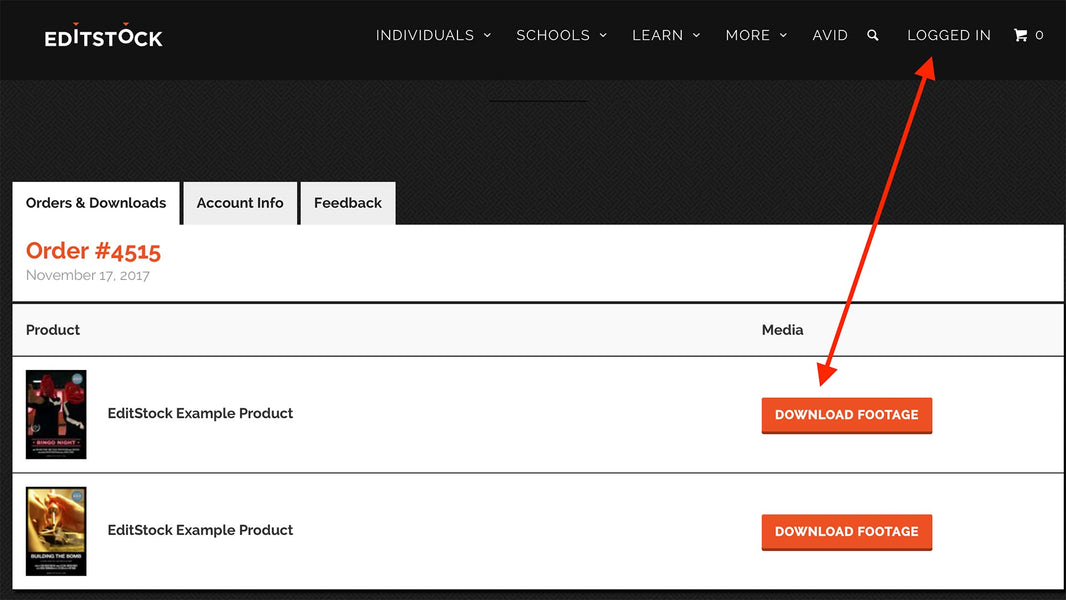Go to the Avid page

tap(830, 35)
